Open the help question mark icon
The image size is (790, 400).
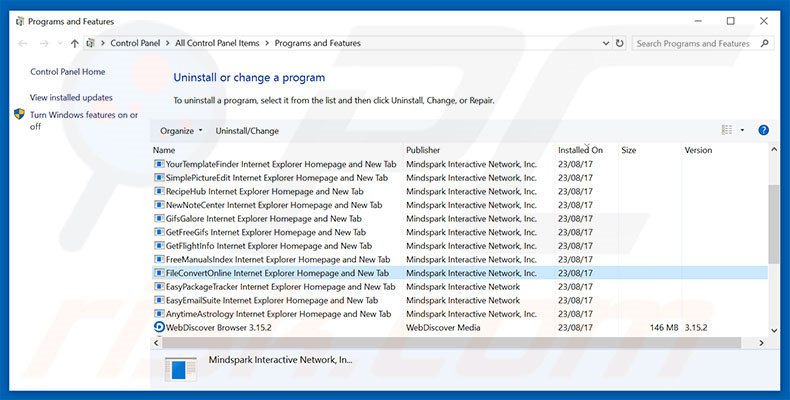click(x=763, y=130)
